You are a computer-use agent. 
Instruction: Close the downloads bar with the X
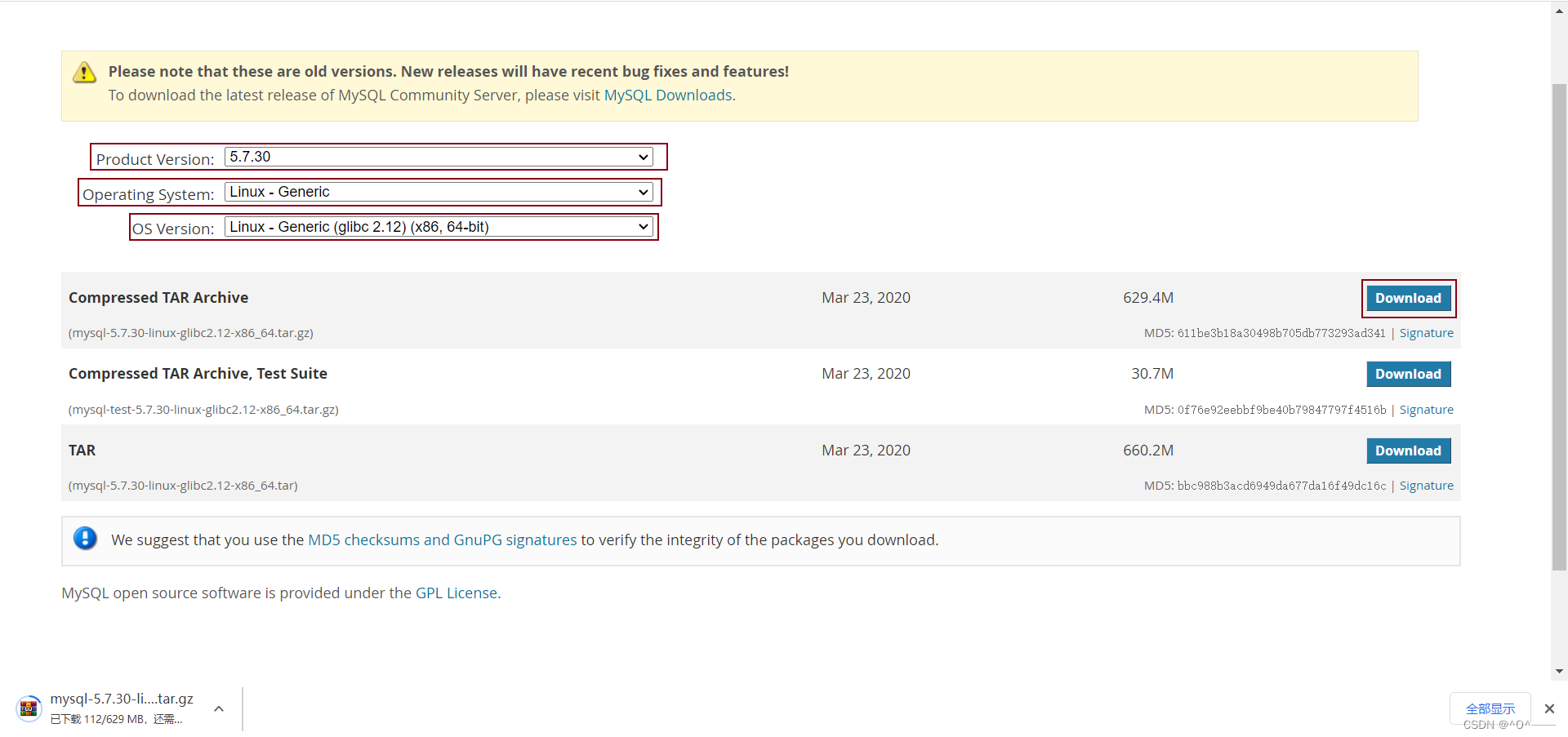point(1549,708)
